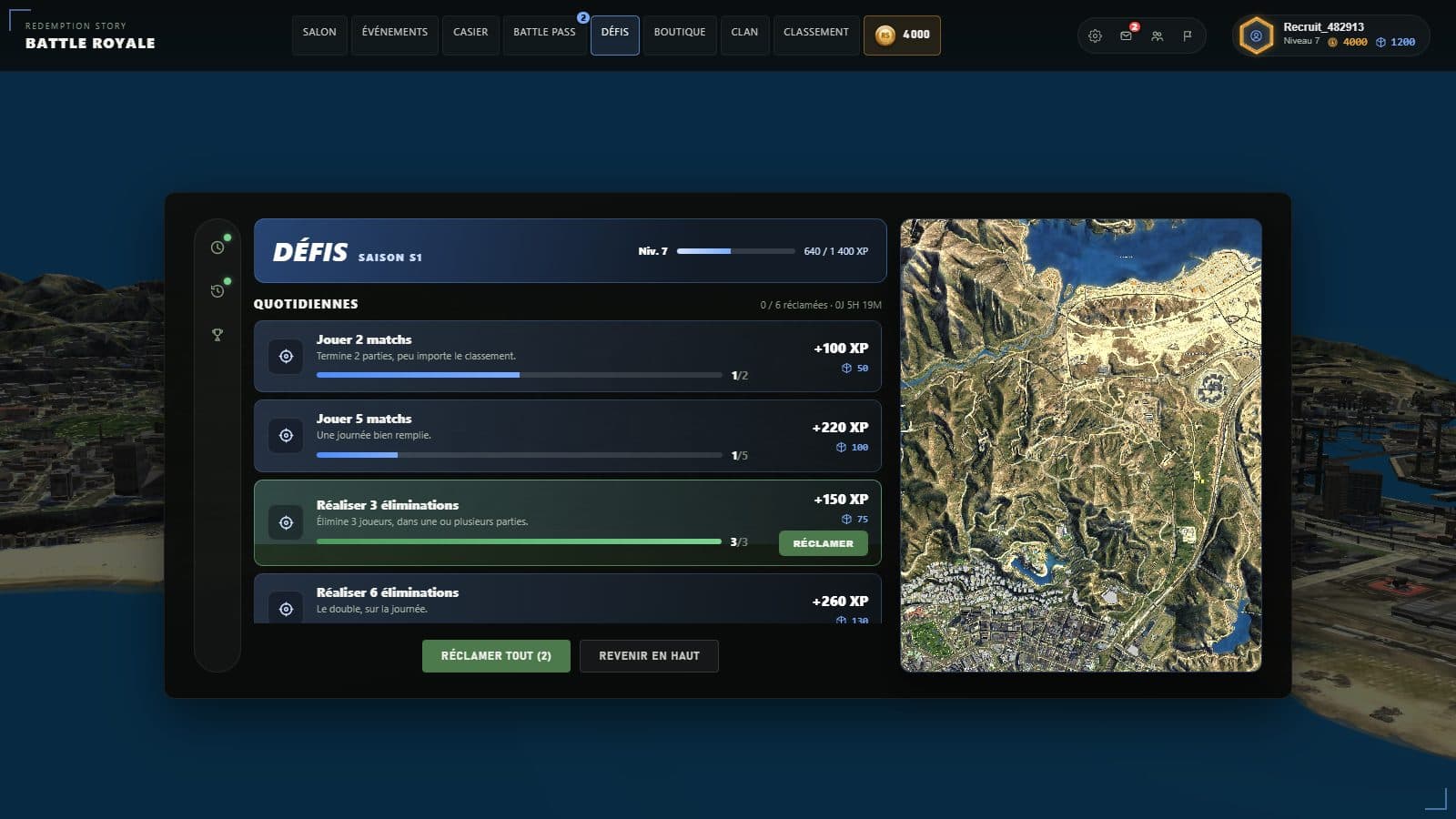Go to the CLAN tab
Screen dimensions: 1456x819
744,35
